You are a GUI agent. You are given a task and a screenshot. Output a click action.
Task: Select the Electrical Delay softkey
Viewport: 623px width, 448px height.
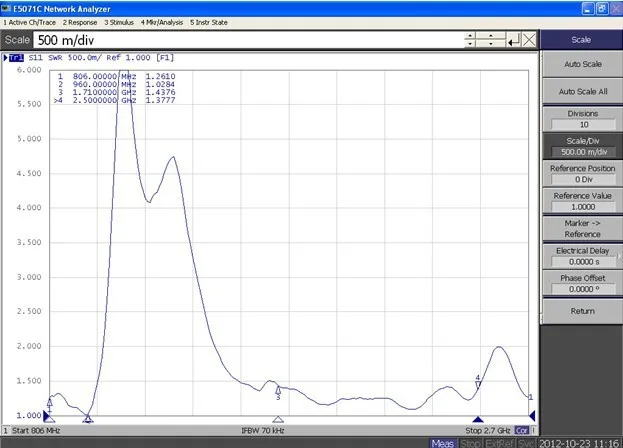pyautogui.click(x=582, y=256)
